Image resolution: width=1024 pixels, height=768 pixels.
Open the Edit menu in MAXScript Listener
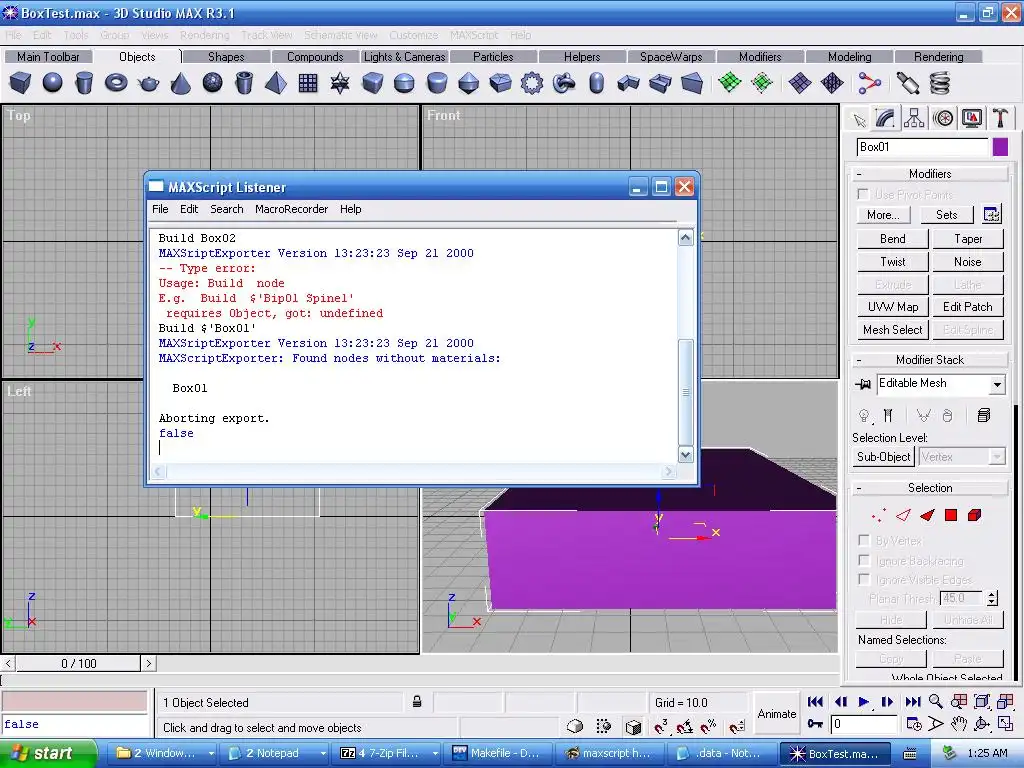189,209
